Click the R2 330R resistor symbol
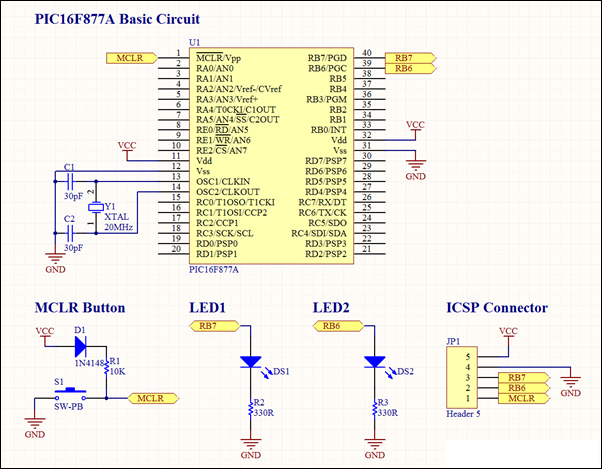The image size is (602, 469). pos(251,408)
